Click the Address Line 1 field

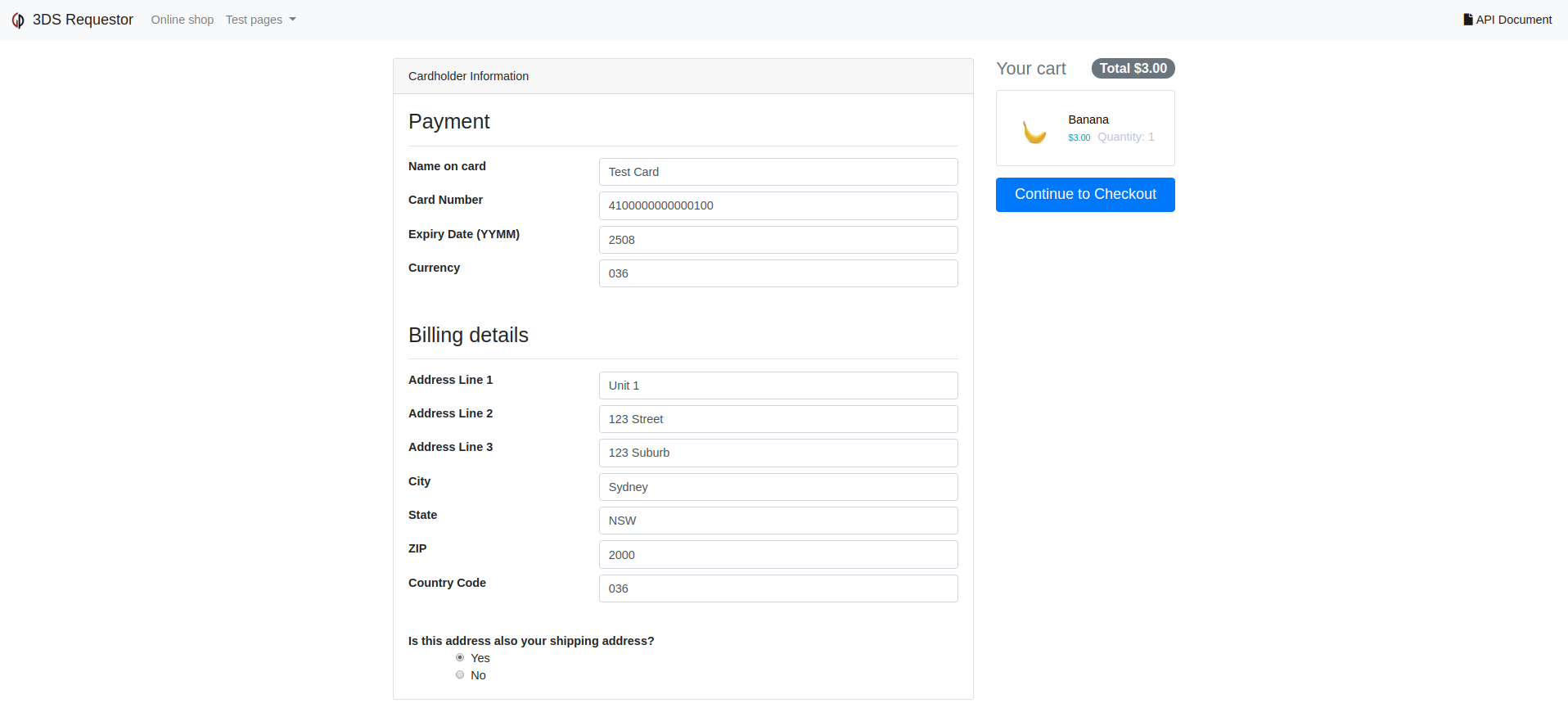point(777,386)
